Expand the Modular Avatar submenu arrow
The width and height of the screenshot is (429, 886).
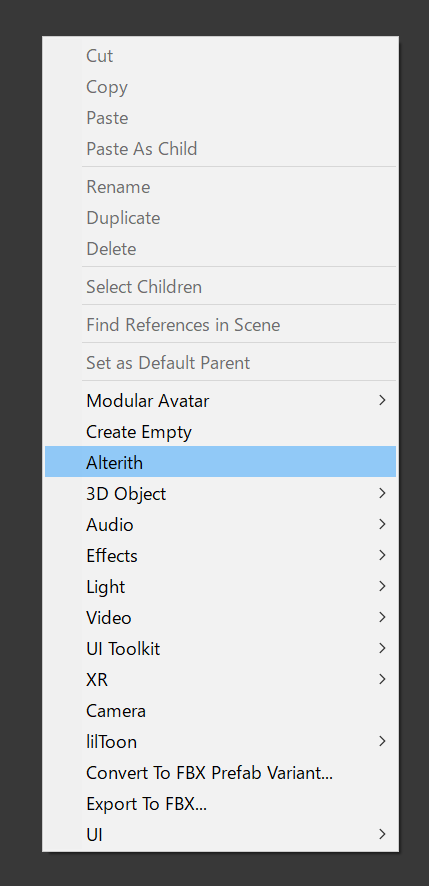tap(383, 400)
